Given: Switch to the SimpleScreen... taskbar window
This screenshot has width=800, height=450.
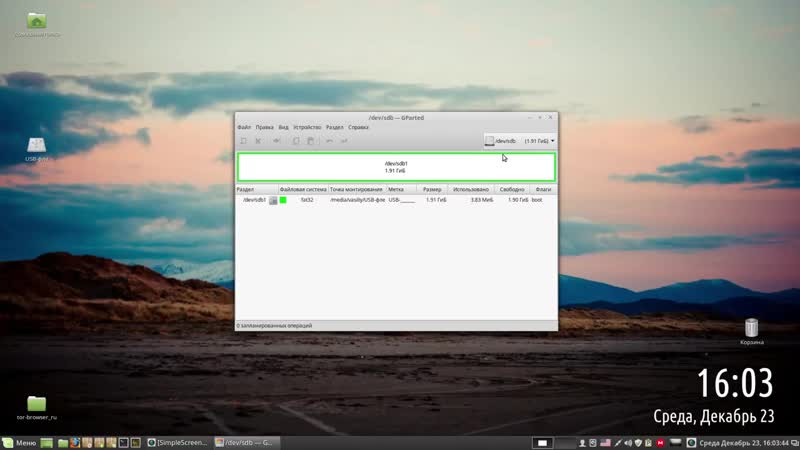Looking at the screenshot, I should 178,443.
